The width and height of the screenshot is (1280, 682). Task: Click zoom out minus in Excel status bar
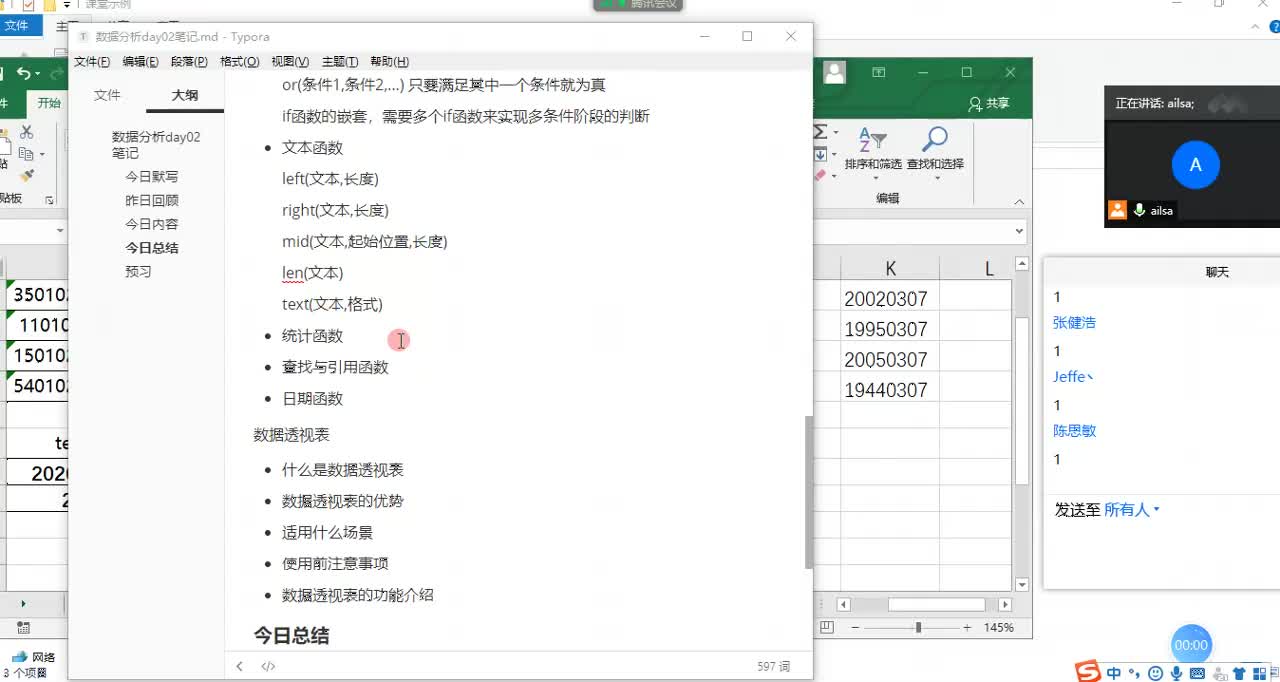[x=856, y=627]
